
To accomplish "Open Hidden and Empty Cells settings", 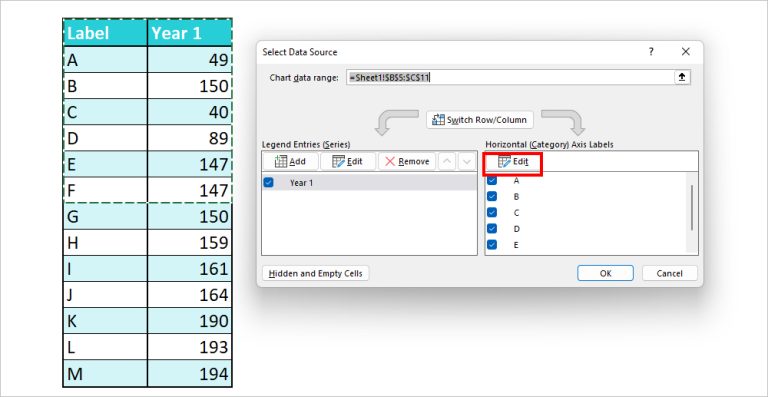I will coord(316,274).
